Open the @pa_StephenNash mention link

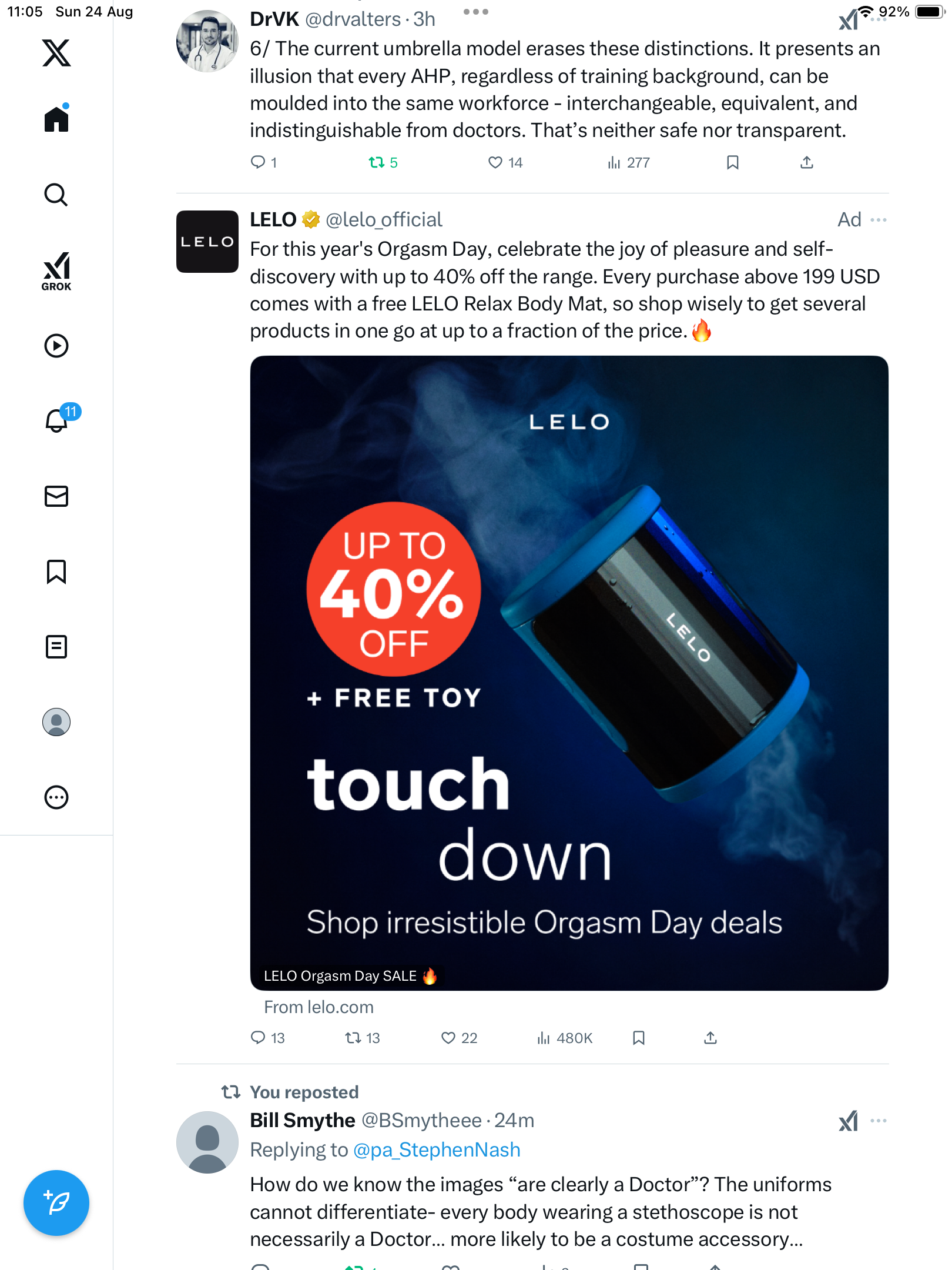(x=437, y=1150)
